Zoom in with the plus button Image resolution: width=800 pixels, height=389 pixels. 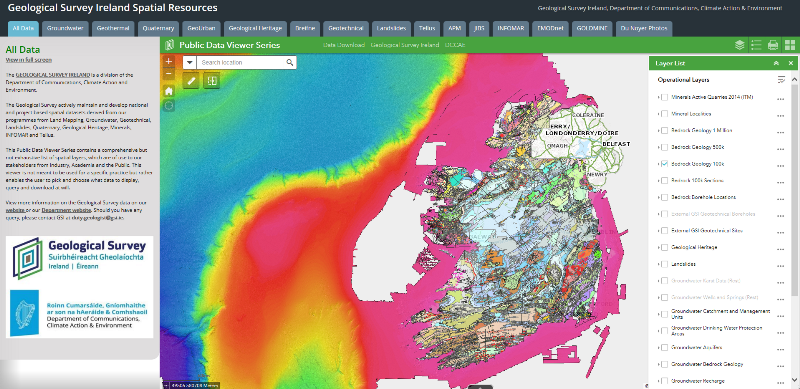(169, 61)
